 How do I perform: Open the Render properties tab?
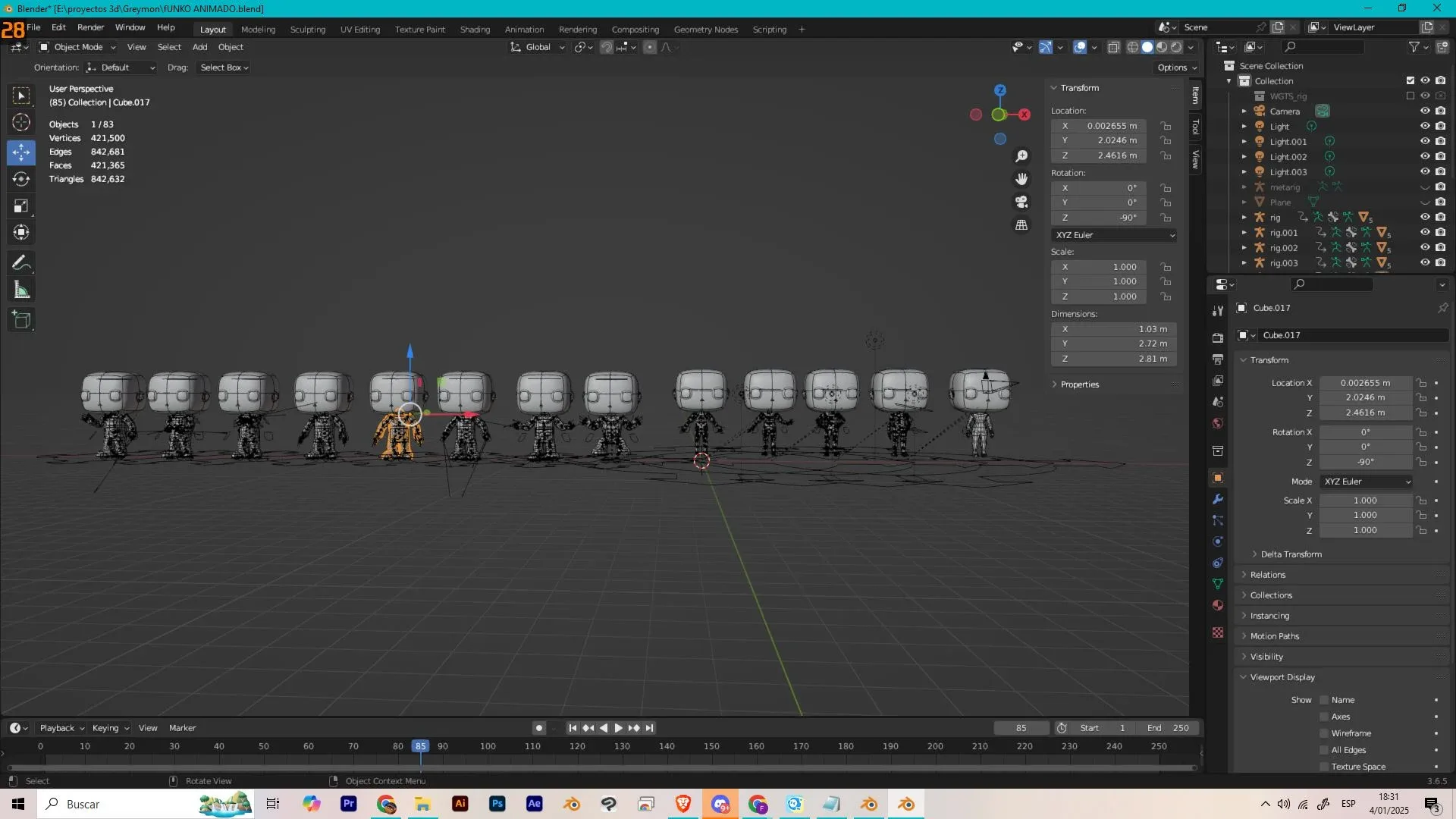click(x=1218, y=338)
